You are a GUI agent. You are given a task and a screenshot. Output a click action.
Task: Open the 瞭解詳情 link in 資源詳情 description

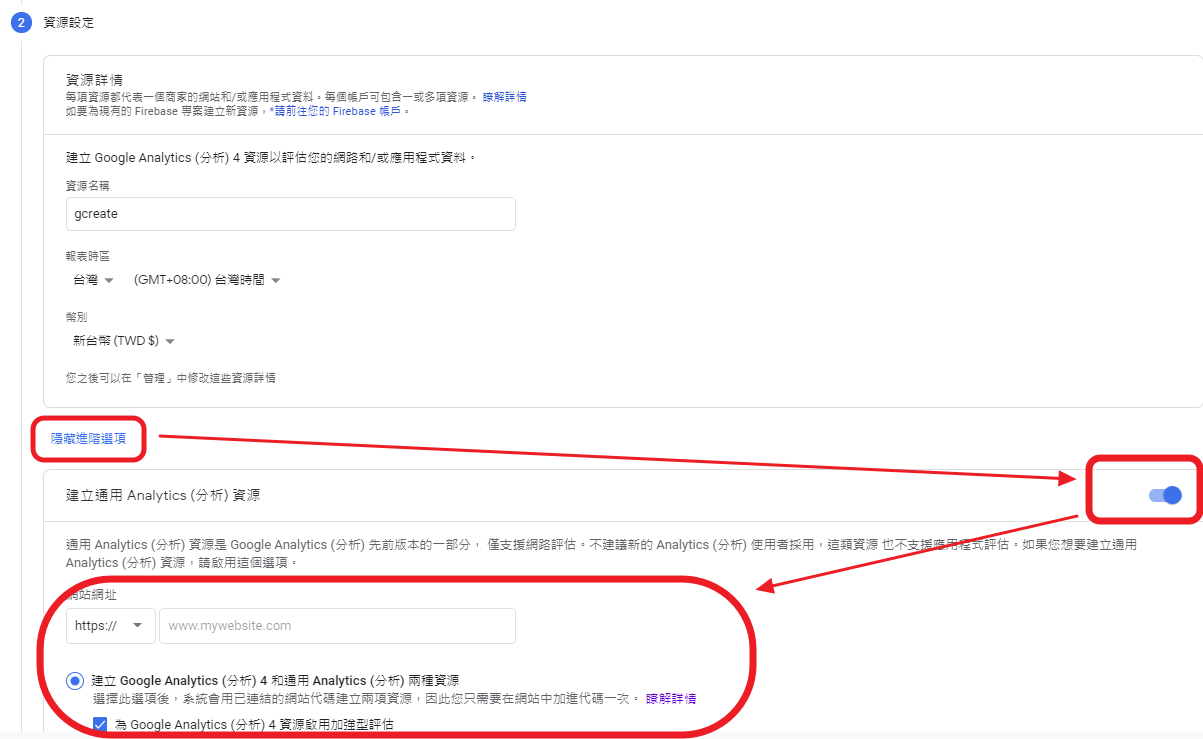(x=505, y=97)
